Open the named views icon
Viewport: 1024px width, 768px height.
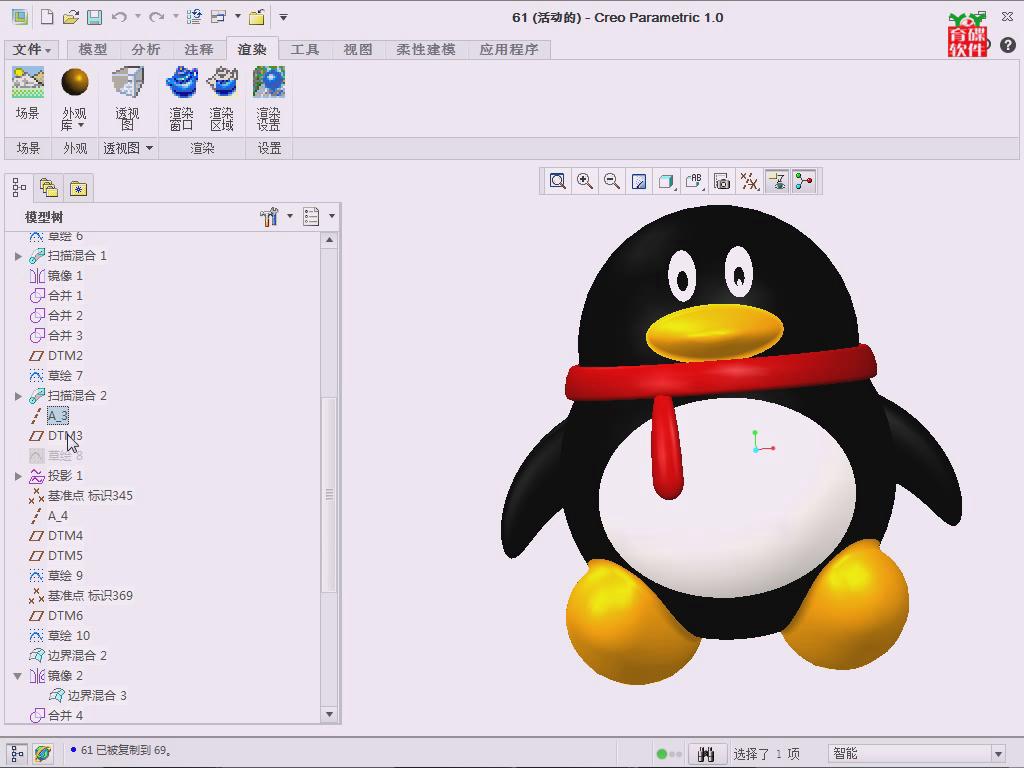click(694, 182)
